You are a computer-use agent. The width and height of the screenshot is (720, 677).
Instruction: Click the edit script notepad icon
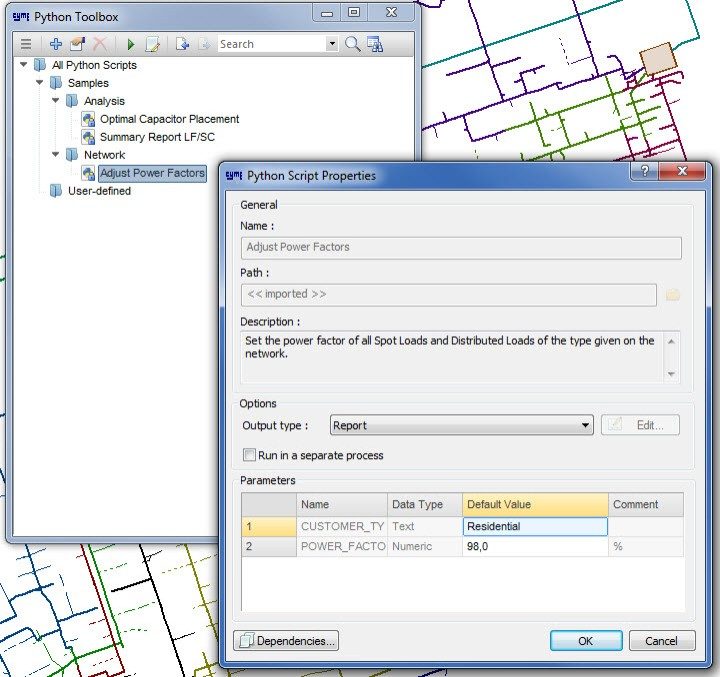[153, 44]
